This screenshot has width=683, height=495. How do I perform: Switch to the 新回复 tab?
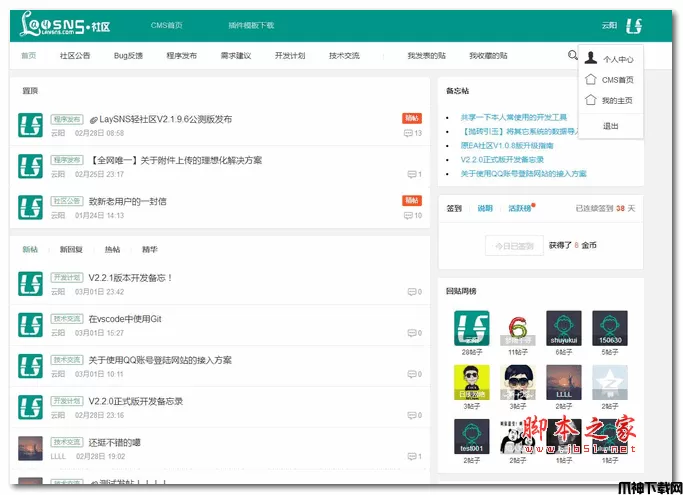pyautogui.click(x=71, y=250)
